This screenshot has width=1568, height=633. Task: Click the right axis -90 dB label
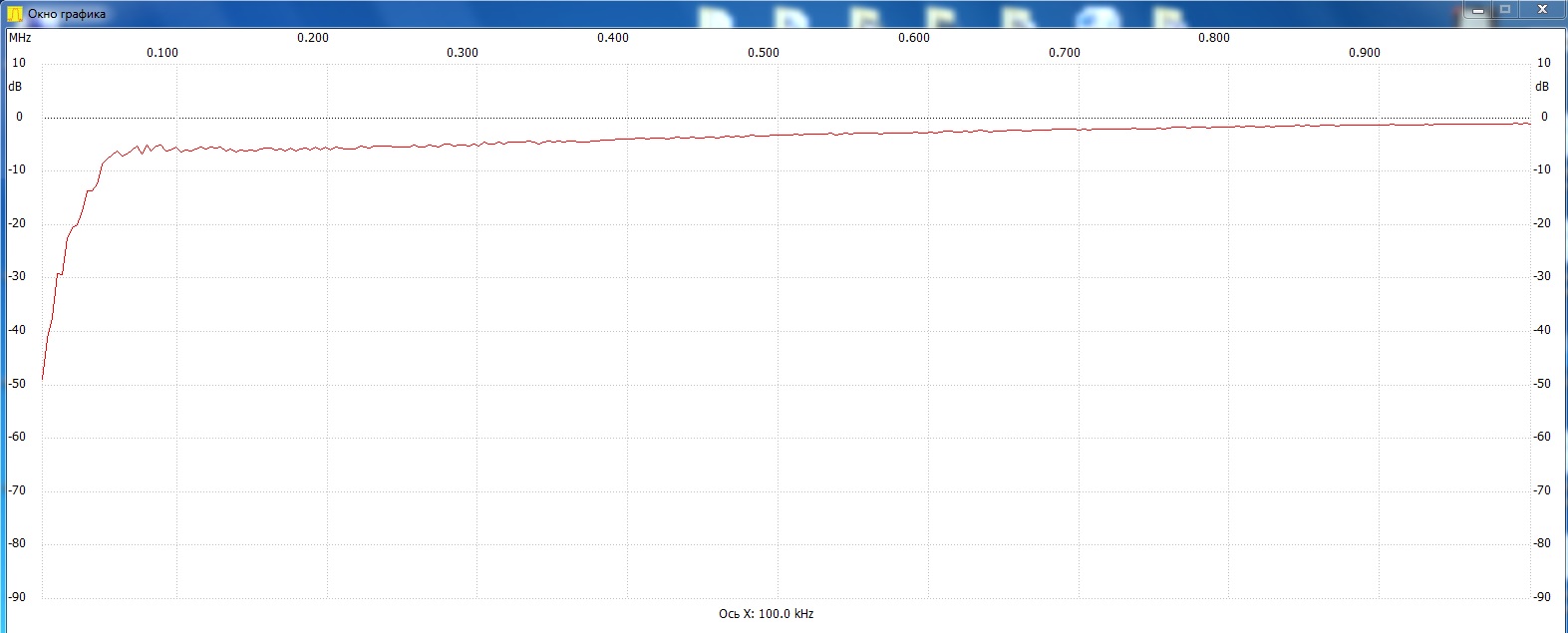click(1542, 597)
